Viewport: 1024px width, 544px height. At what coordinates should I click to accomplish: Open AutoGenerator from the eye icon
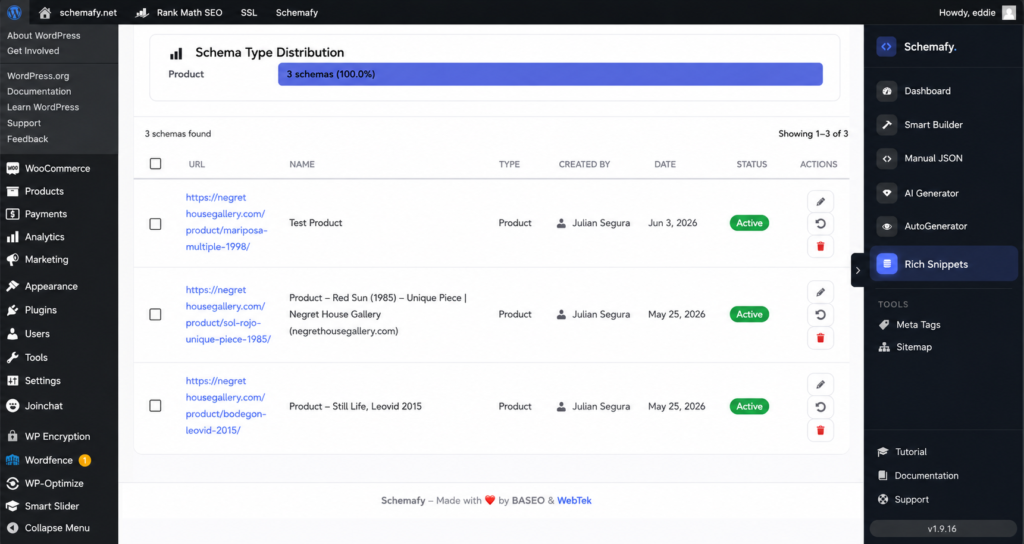tap(887, 227)
